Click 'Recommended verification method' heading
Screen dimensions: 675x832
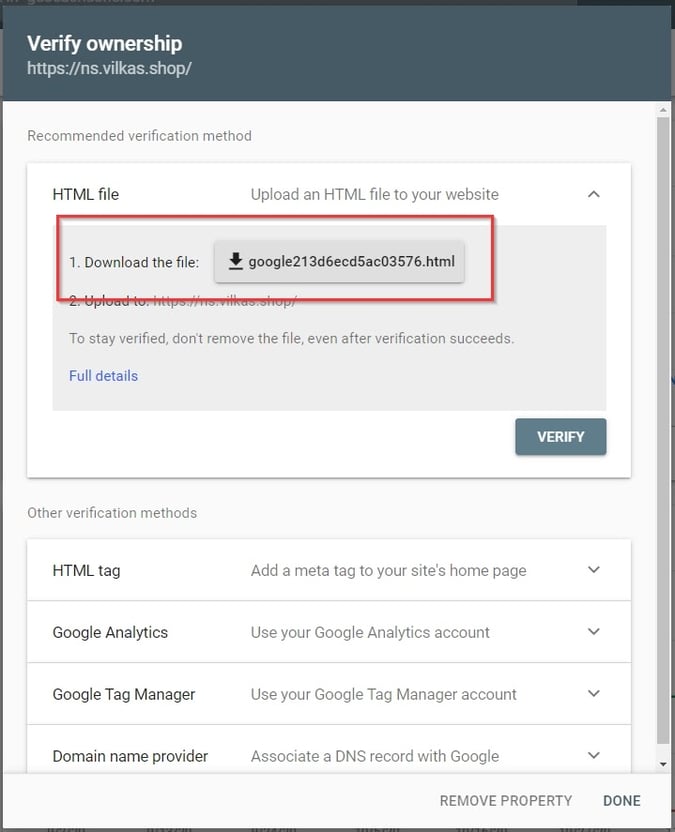tap(140, 136)
